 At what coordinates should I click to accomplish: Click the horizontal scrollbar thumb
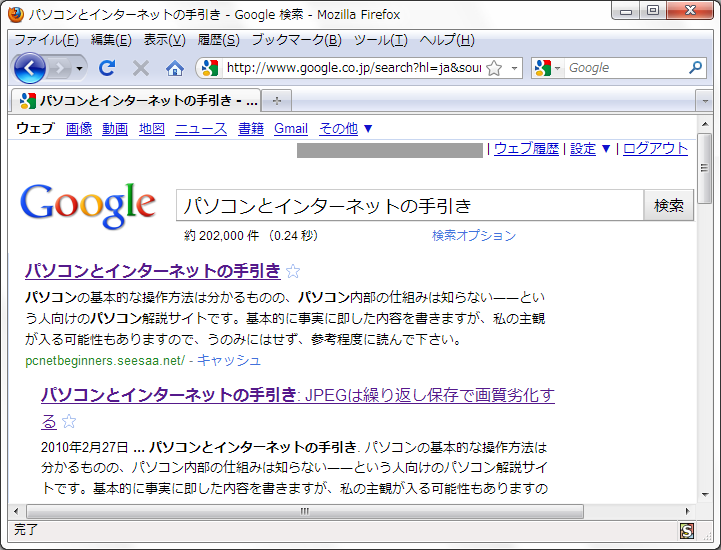(305, 511)
